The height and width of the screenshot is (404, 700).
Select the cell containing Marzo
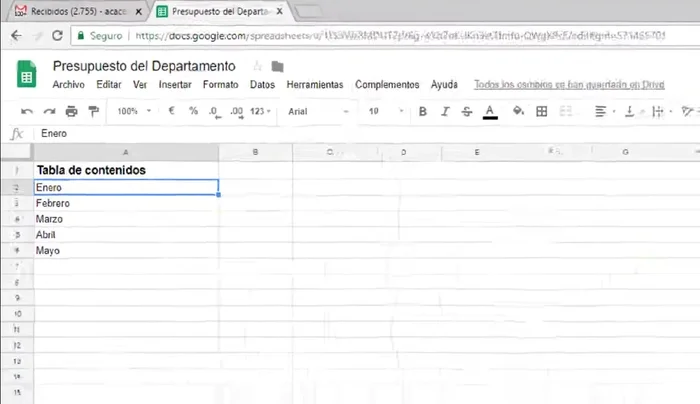pyautogui.click(x=126, y=218)
